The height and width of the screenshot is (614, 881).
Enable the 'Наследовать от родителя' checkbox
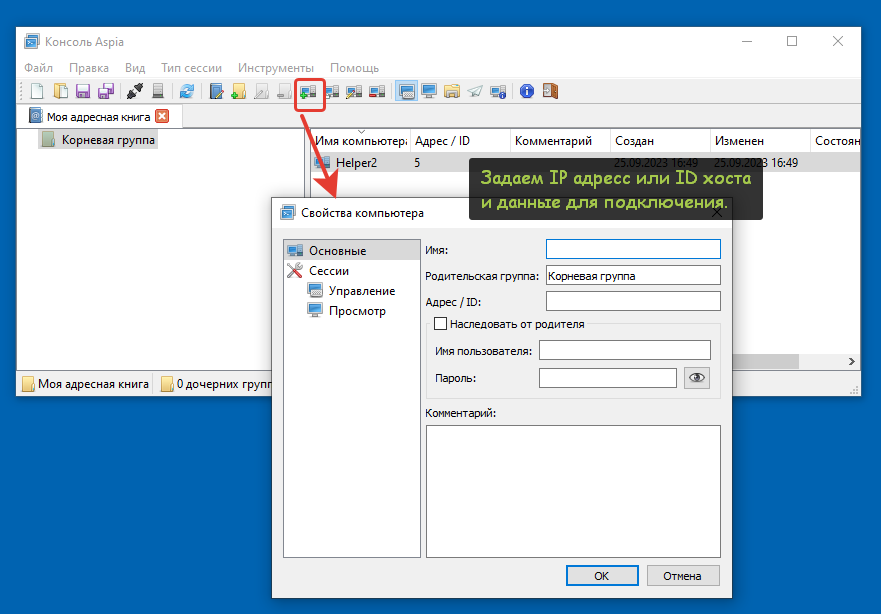[440, 324]
